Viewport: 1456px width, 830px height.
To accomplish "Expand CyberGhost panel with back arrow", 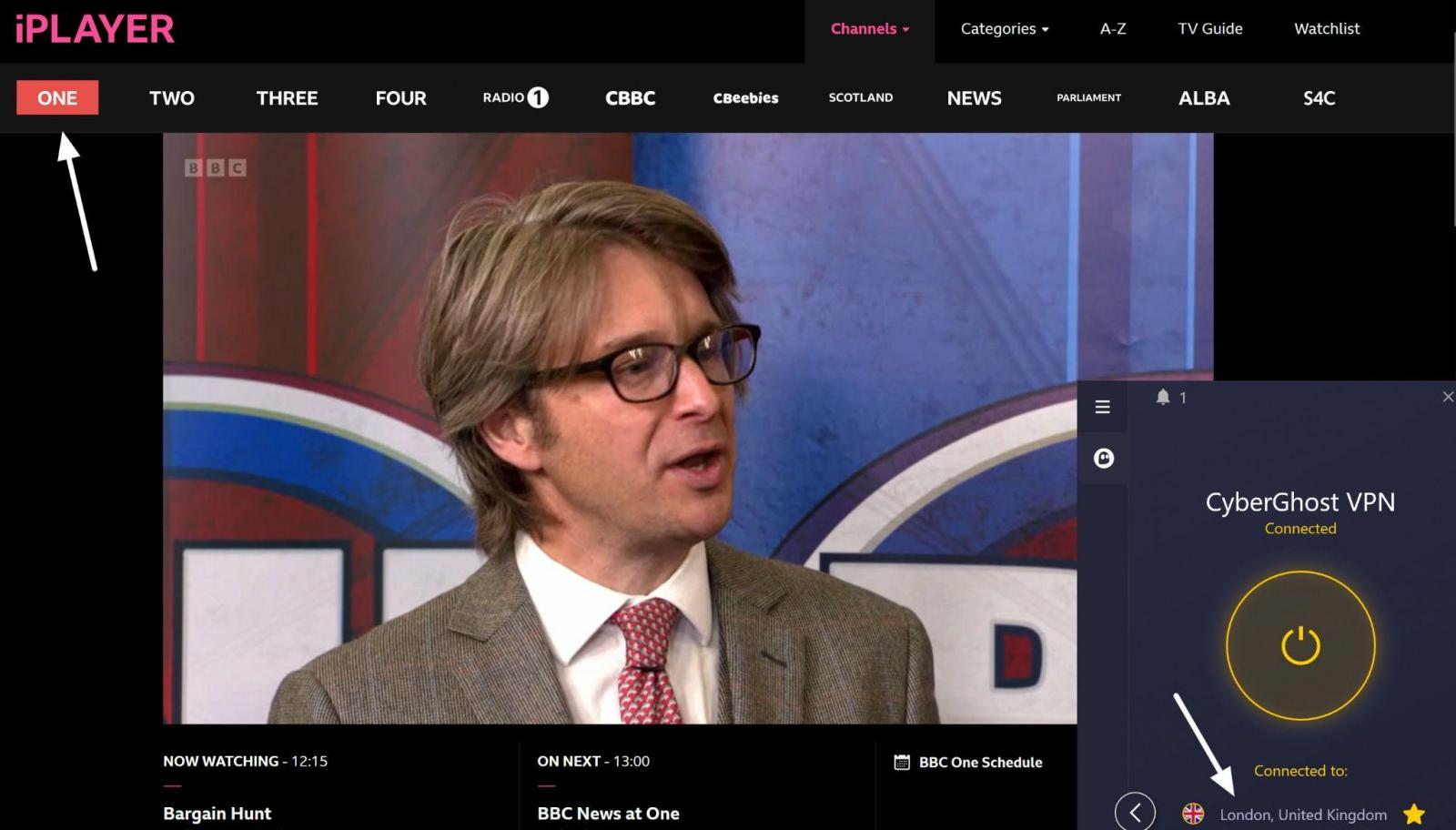I will (1135, 813).
